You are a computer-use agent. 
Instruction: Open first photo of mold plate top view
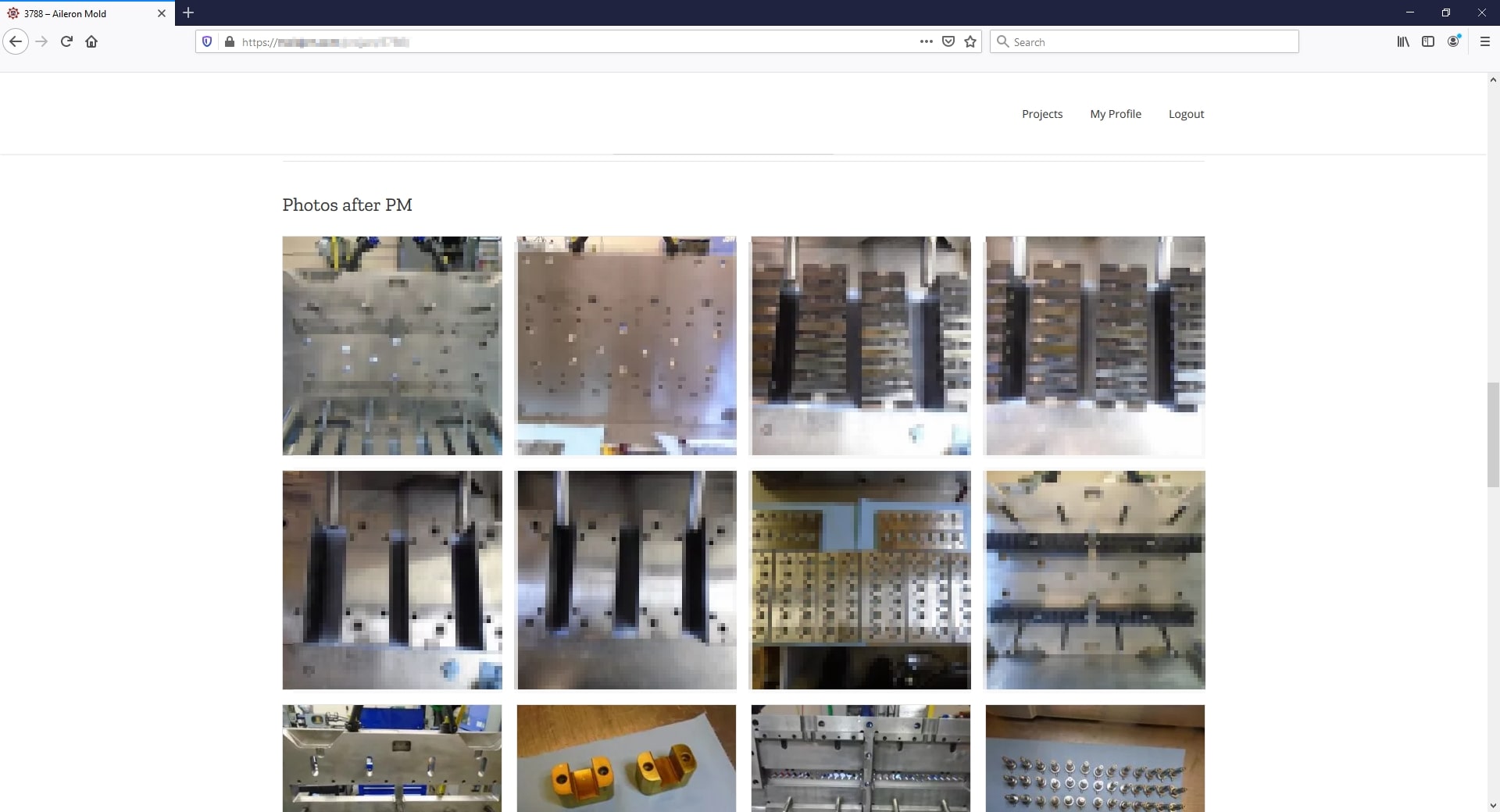(x=392, y=346)
